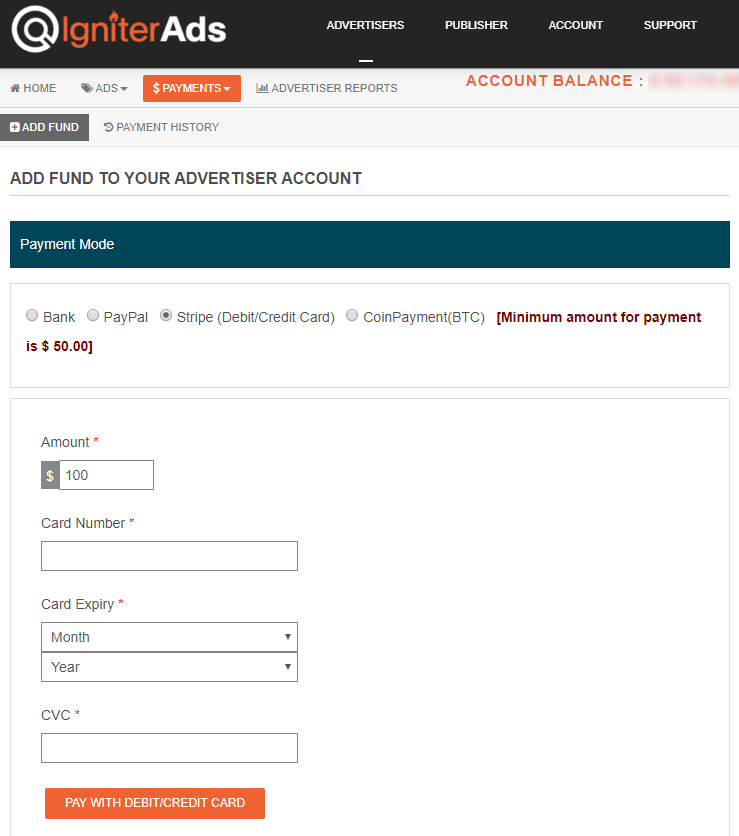The width and height of the screenshot is (739, 836).
Task: Click the home icon beside HOME
Action: tap(15, 88)
